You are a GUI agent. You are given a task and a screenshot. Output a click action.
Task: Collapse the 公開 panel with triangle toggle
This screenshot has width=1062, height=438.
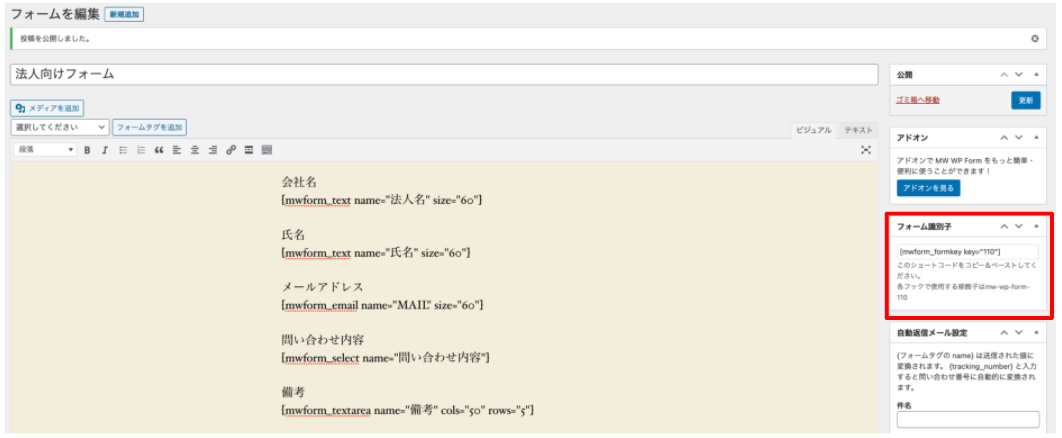coord(1037,75)
